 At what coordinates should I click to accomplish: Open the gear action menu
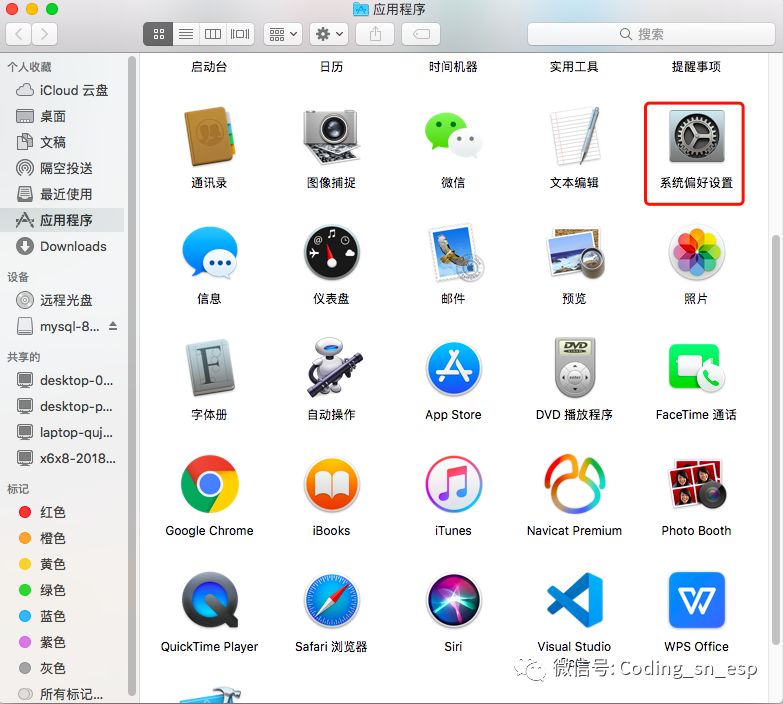329,34
